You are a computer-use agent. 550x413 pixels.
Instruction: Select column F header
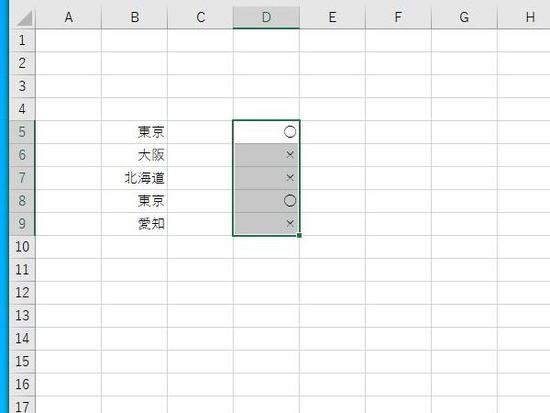point(398,18)
